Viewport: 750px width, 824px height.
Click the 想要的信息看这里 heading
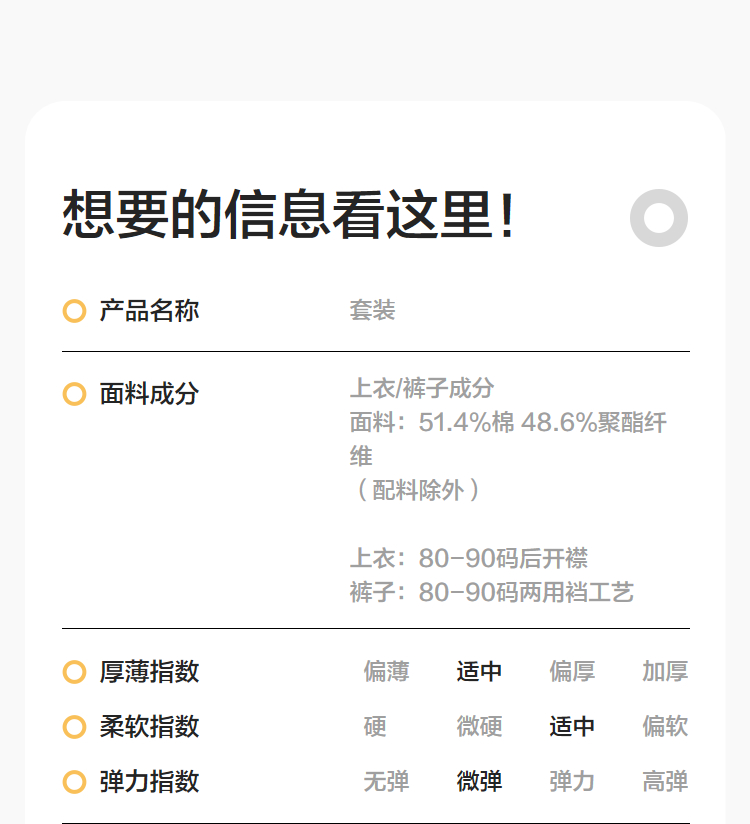coord(290,215)
